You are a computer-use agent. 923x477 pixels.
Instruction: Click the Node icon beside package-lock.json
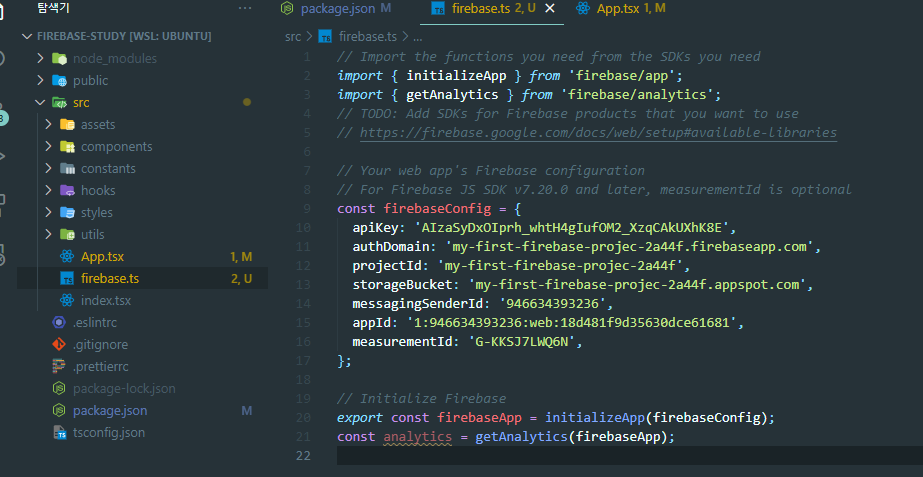pos(59,389)
